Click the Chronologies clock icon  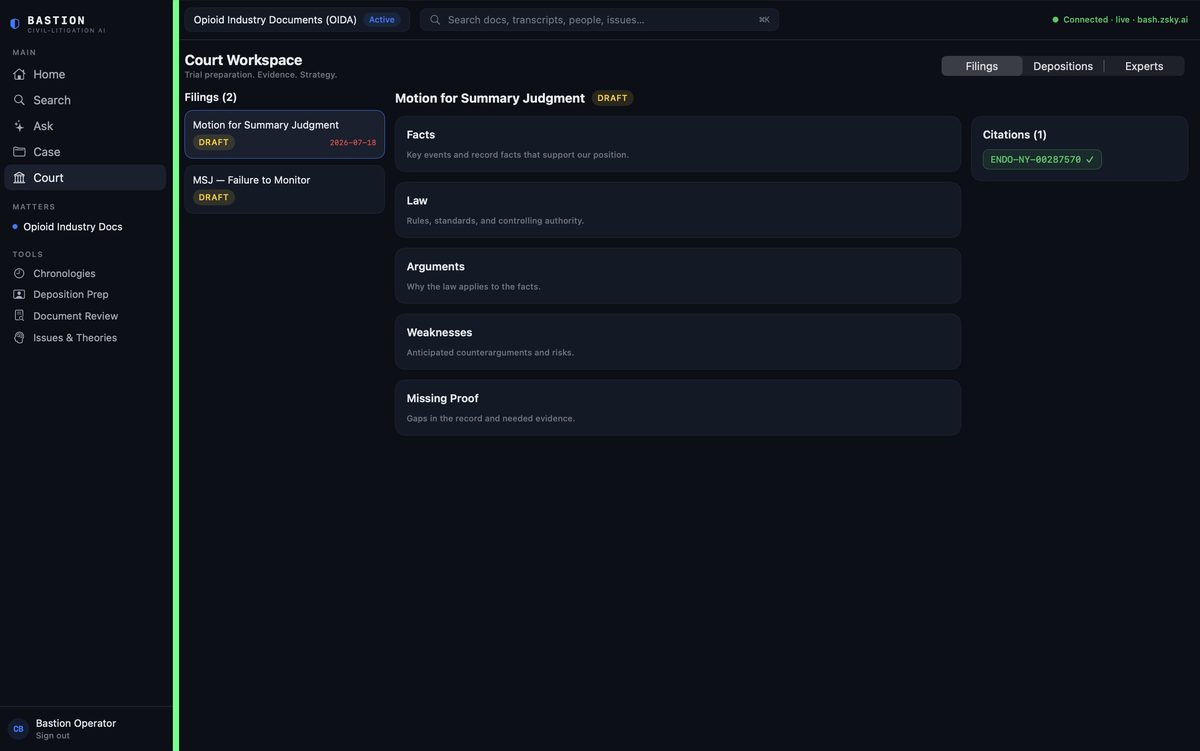click(x=19, y=273)
